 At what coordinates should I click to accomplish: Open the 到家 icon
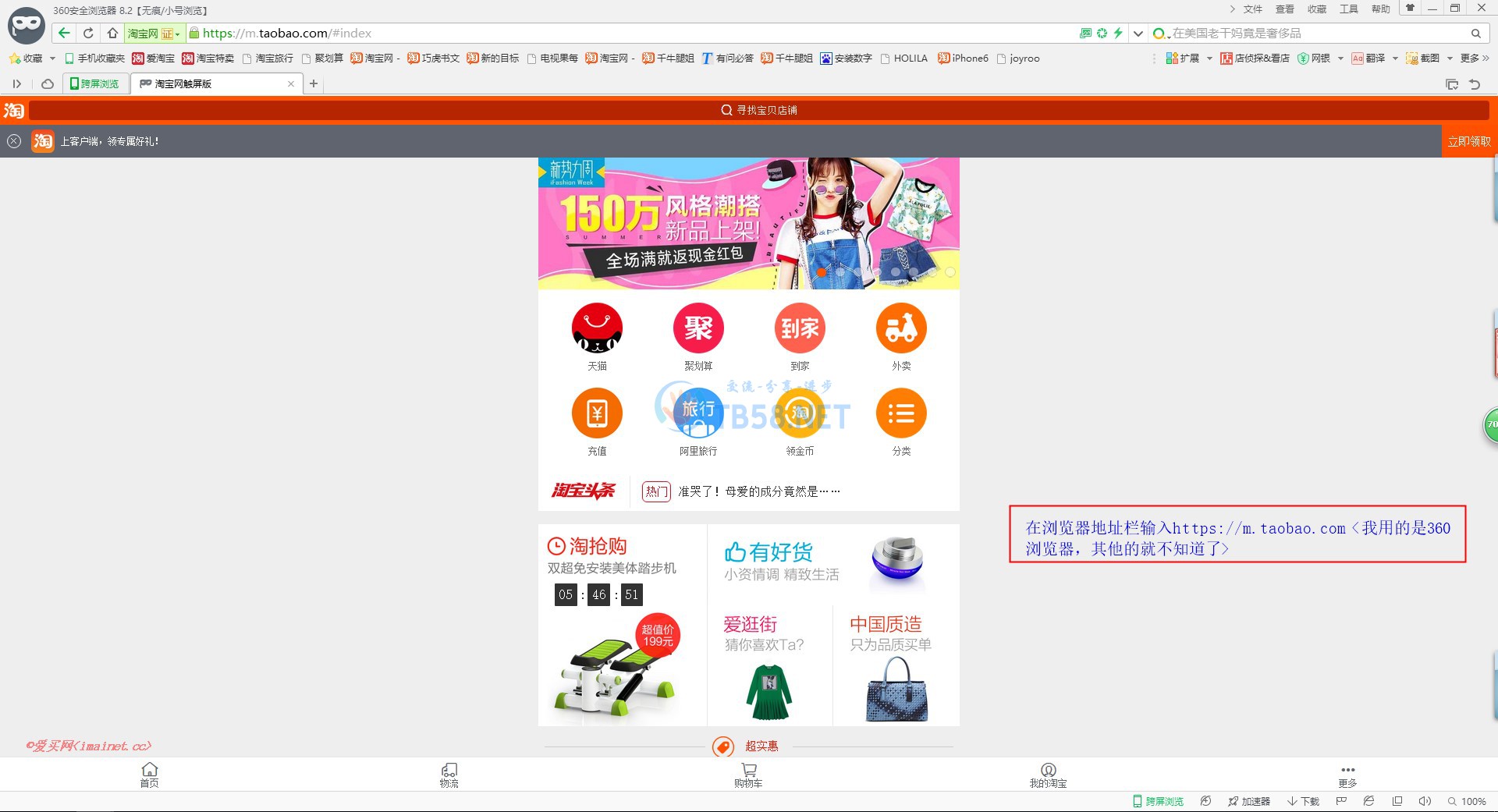click(x=800, y=328)
